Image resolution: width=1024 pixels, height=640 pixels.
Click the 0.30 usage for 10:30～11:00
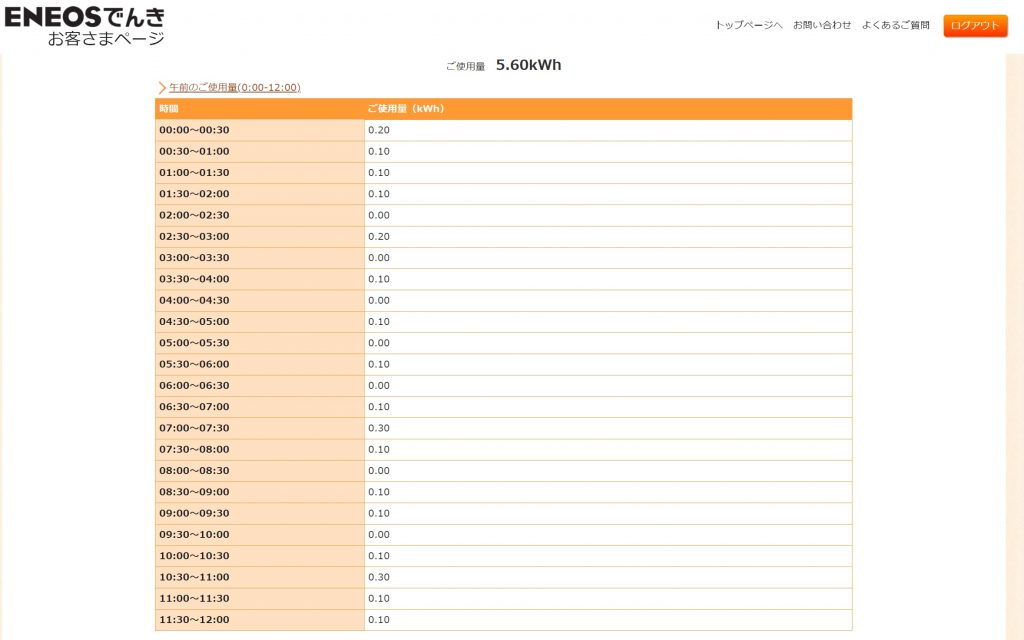coord(379,577)
